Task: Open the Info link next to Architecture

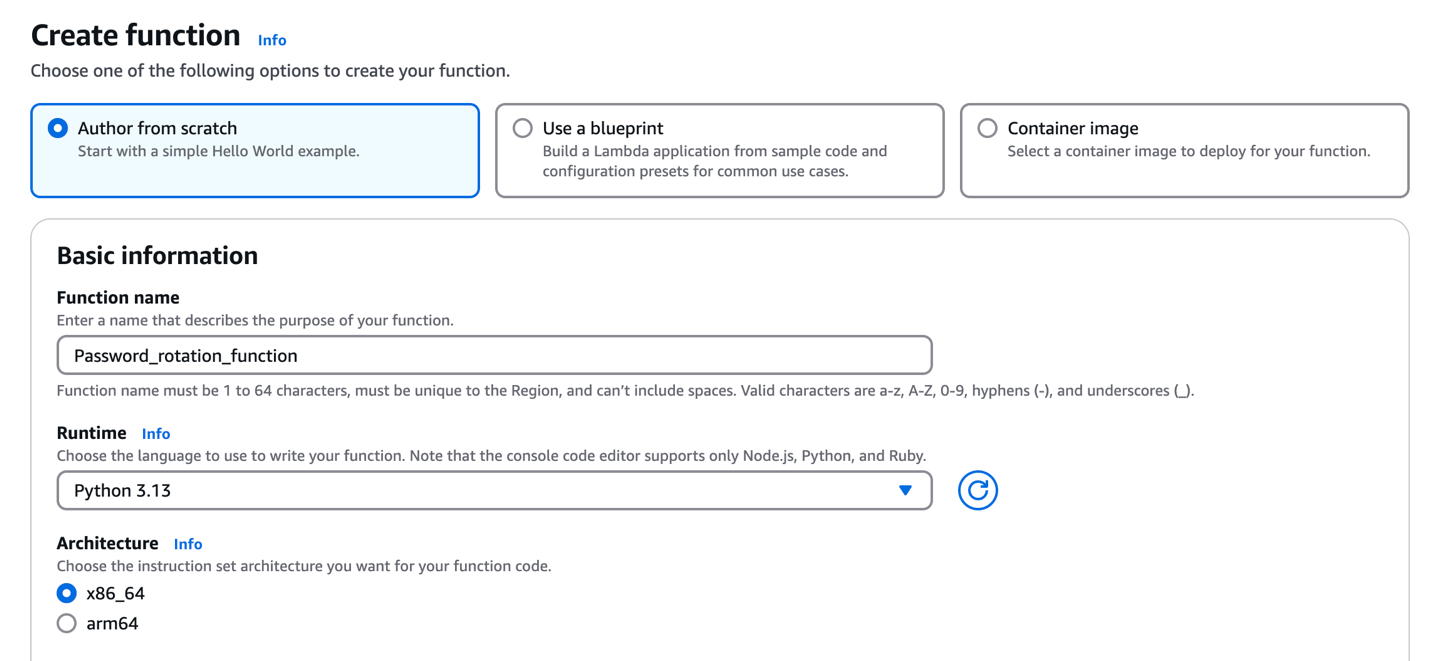Action: click(188, 544)
